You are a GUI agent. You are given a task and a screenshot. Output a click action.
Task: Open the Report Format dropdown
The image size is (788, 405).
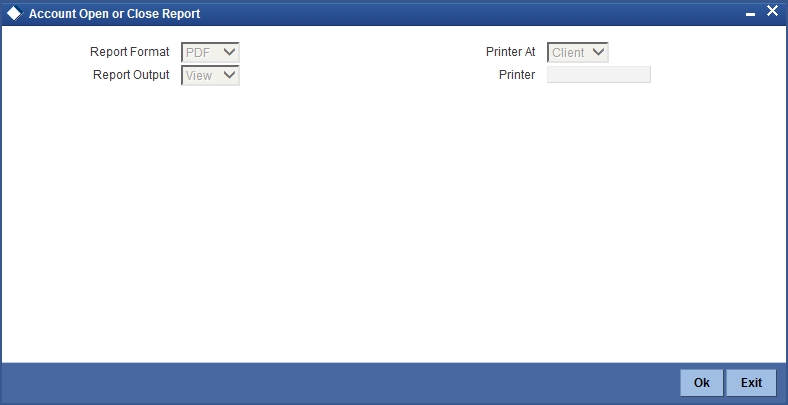point(210,52)
